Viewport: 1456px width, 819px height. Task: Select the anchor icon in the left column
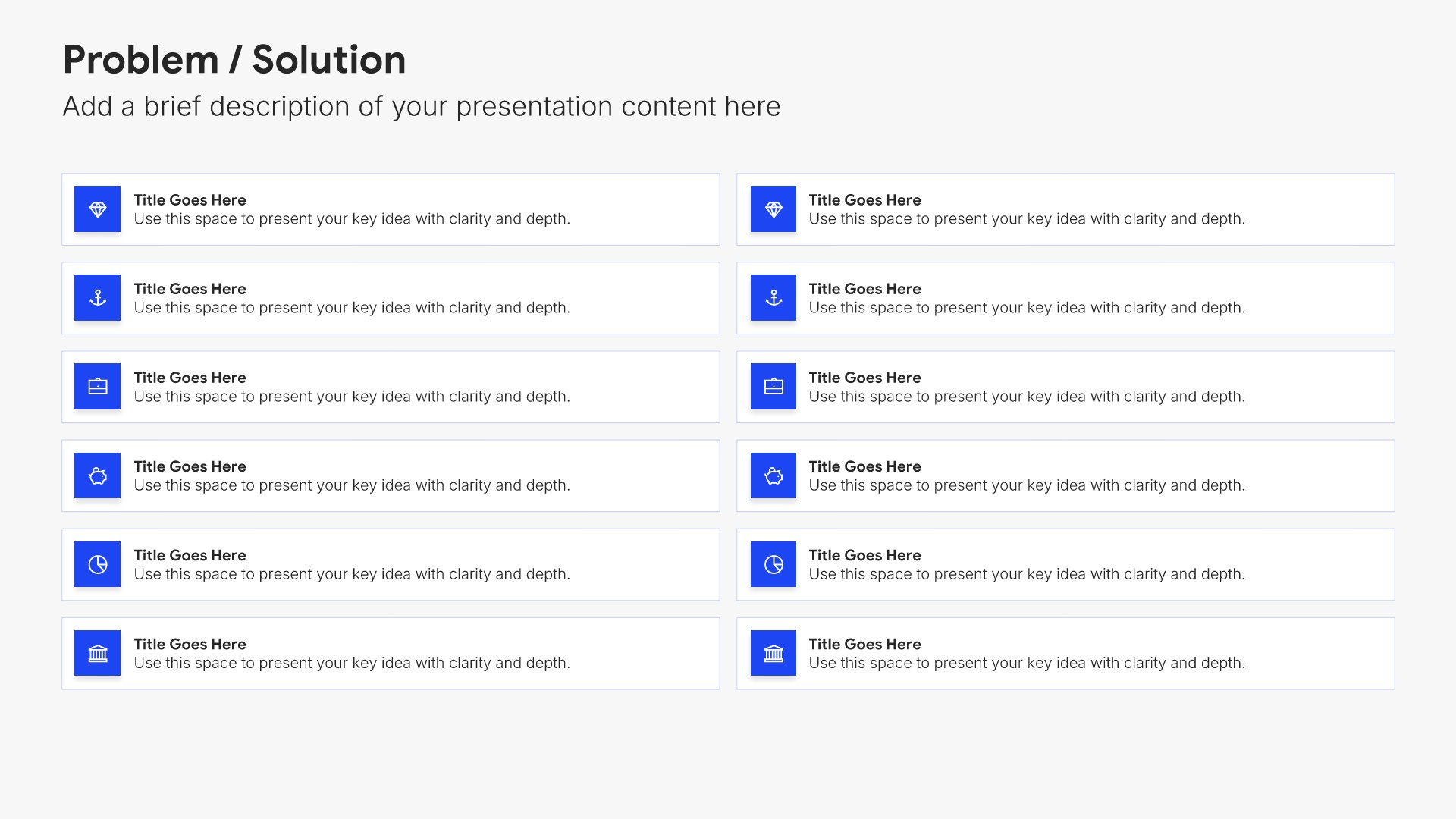pos(97,298)
